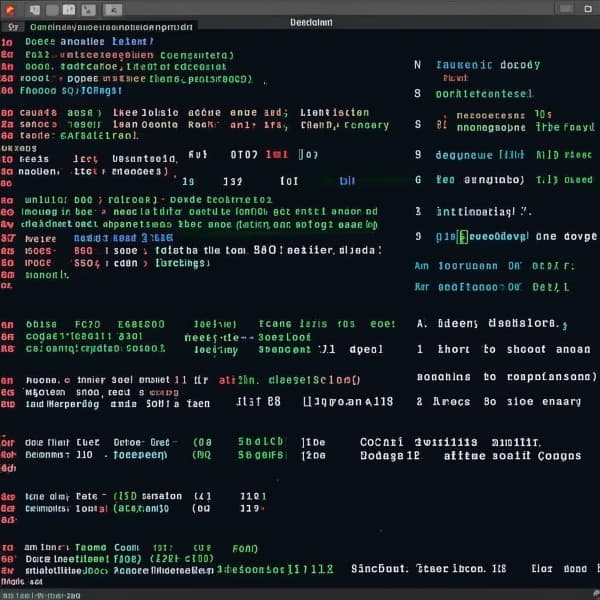Click the wide fifth grey toolbar button

[x=113, y=10]
